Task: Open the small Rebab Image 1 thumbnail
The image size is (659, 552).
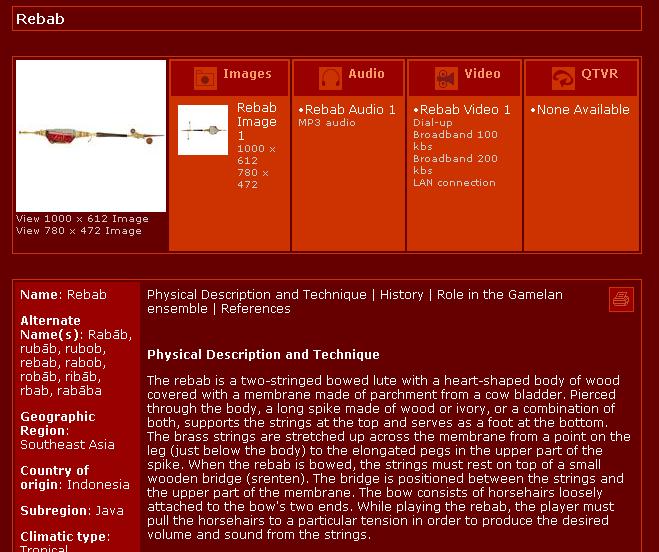Action: 203,130
